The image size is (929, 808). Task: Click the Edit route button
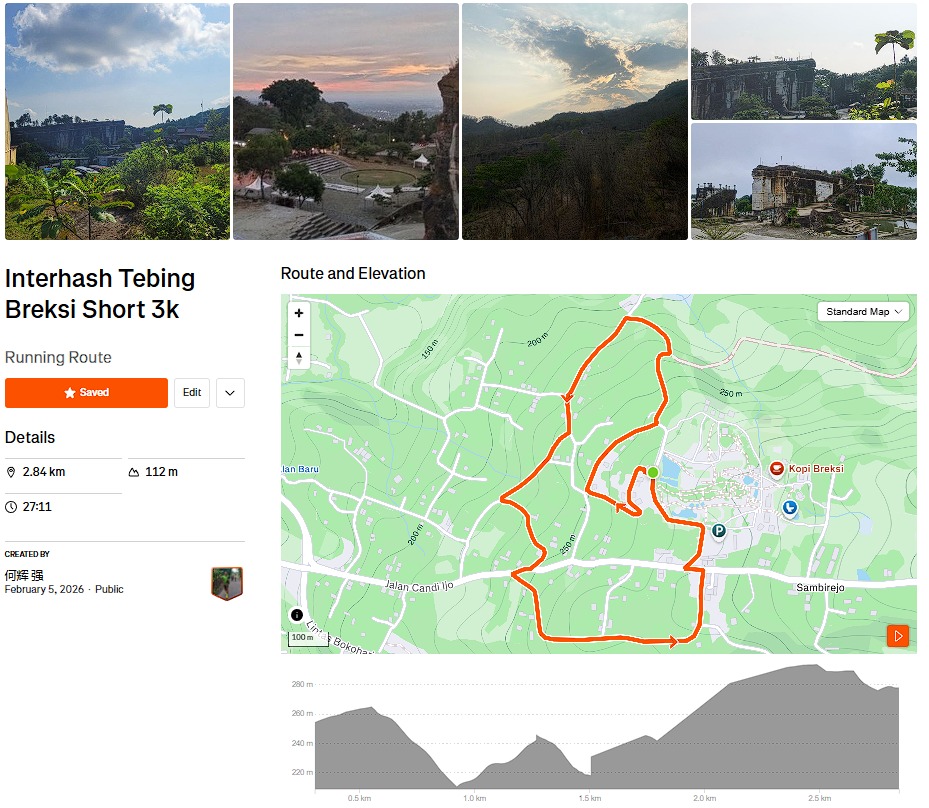[192, 393]
